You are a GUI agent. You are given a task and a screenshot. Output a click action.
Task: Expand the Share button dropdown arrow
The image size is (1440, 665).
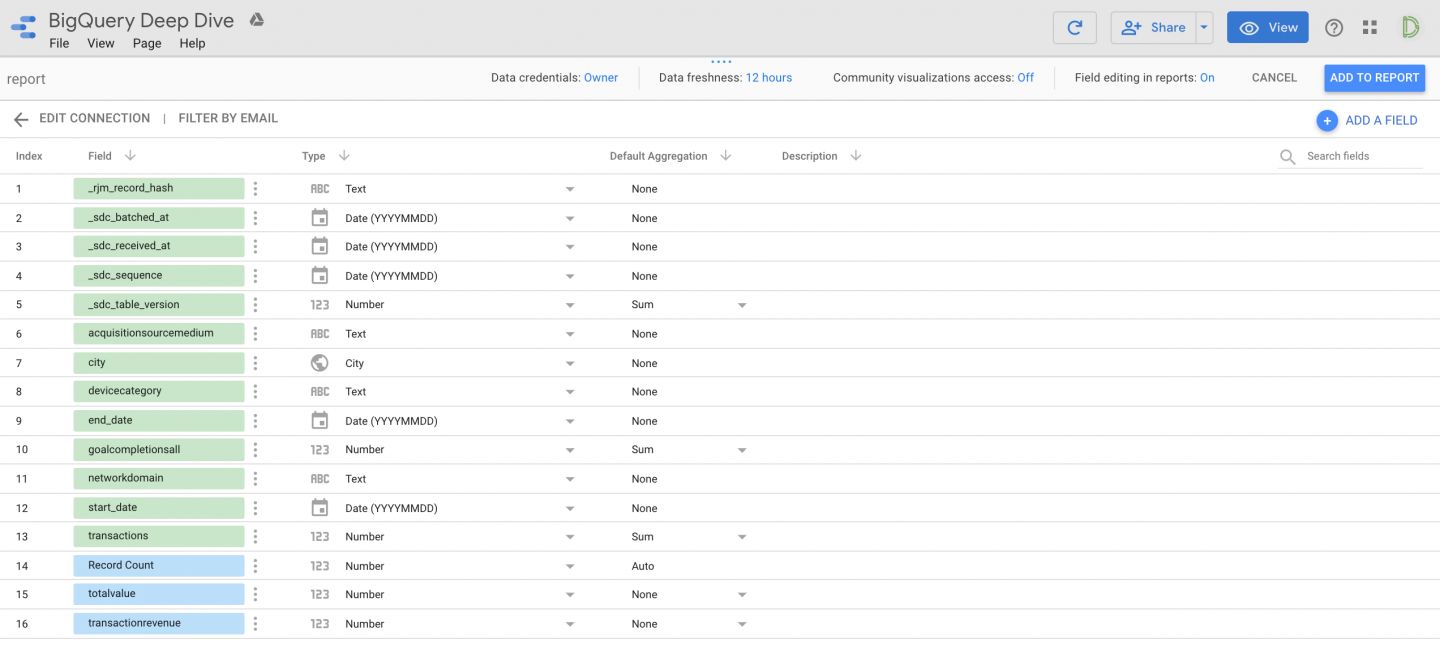[x=1205, y=27]
